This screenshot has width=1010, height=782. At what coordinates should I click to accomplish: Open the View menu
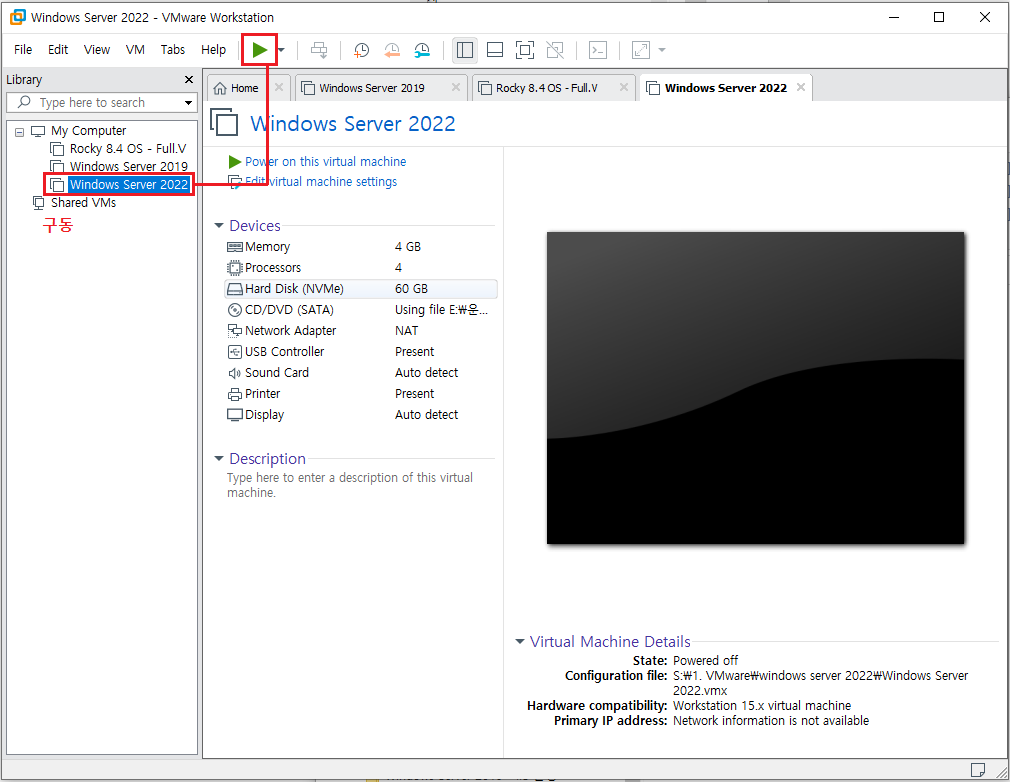pos(97,50)
